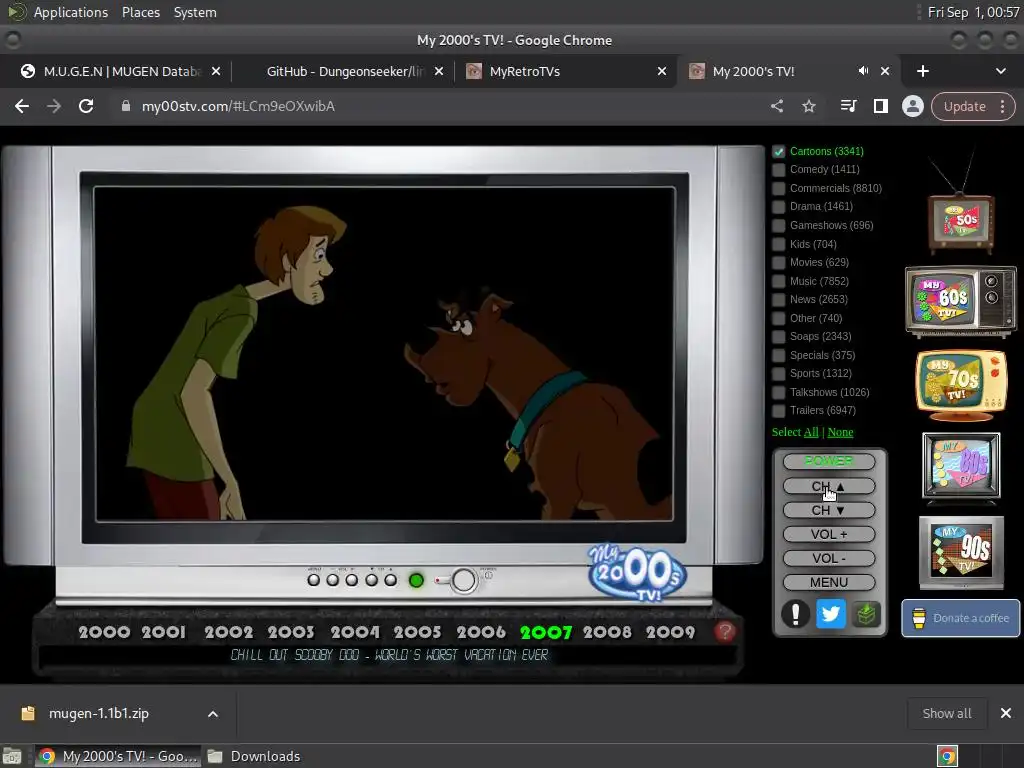1024x768 pixels.
Task: Click the green power LED on TV
Action: [x=416, y=580]
